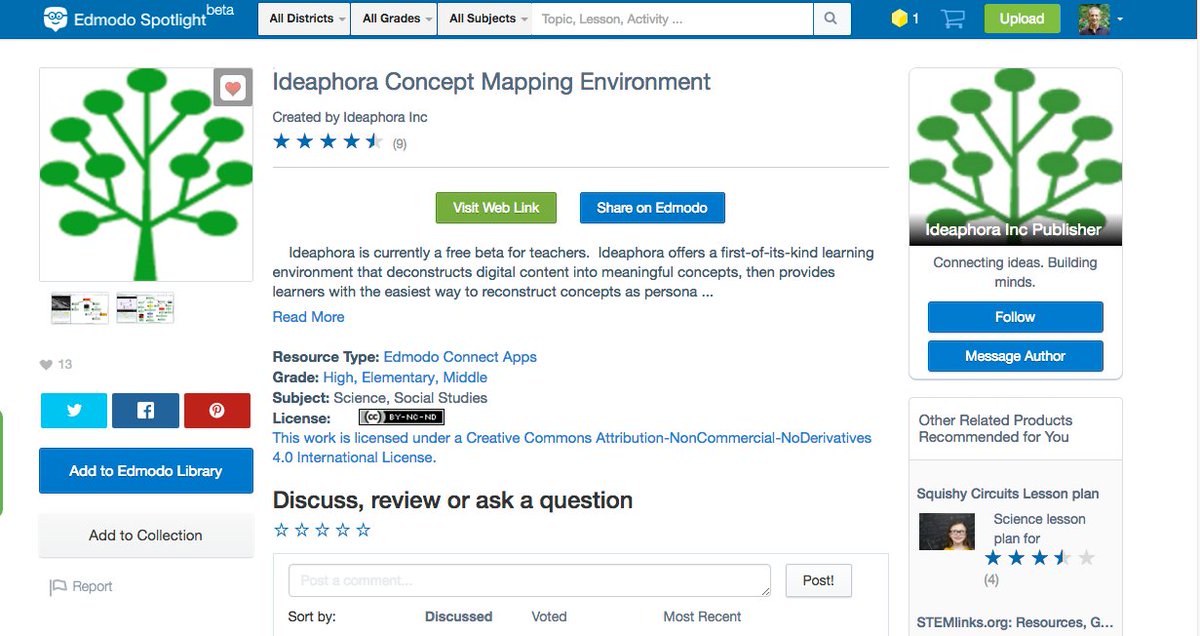Image resolution: width=1200 pixels, height=636 pixels.
Task: Click the Report flag icon
Action: pos(58,587)
